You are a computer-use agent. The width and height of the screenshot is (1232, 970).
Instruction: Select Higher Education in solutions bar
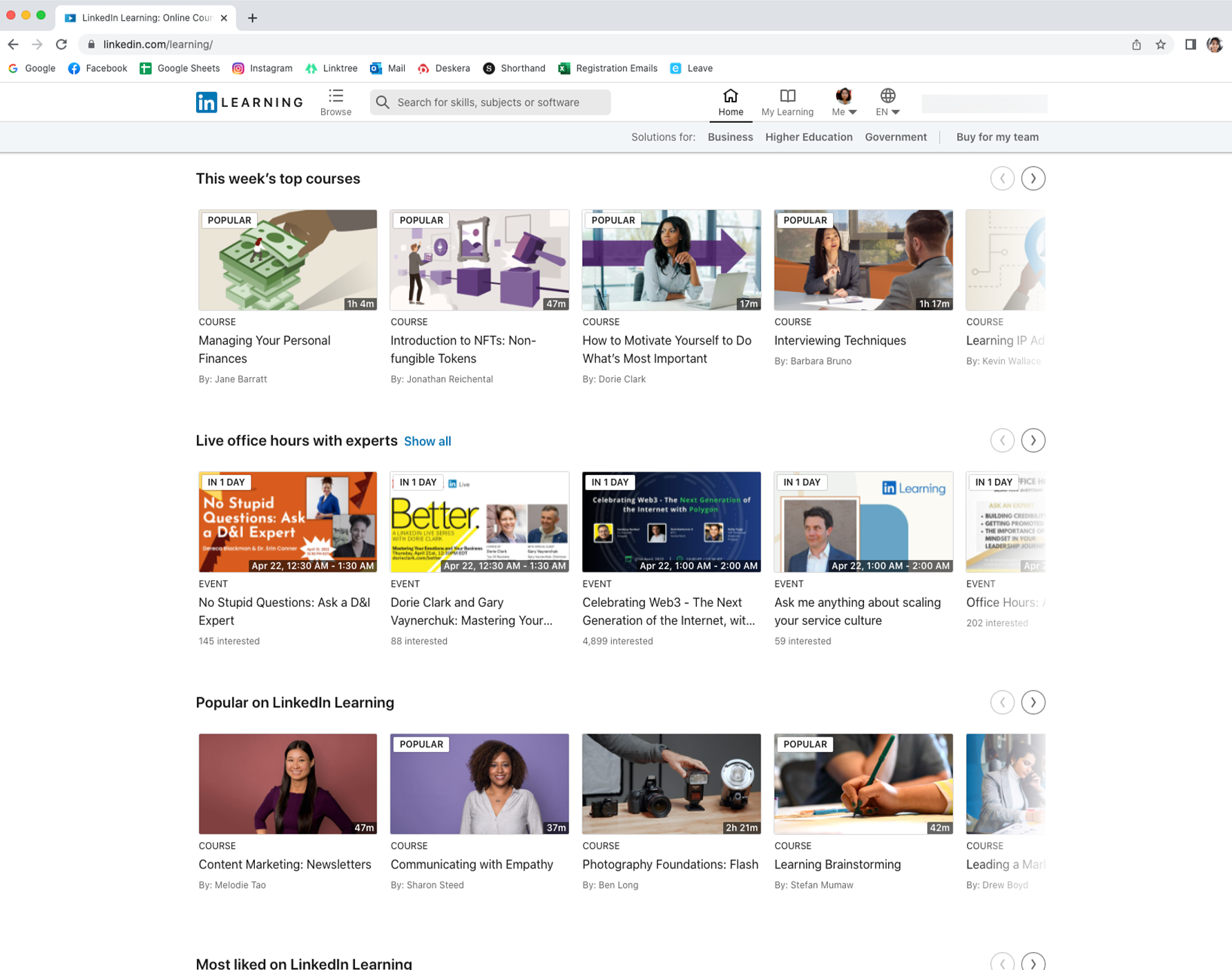click(808, 137)
